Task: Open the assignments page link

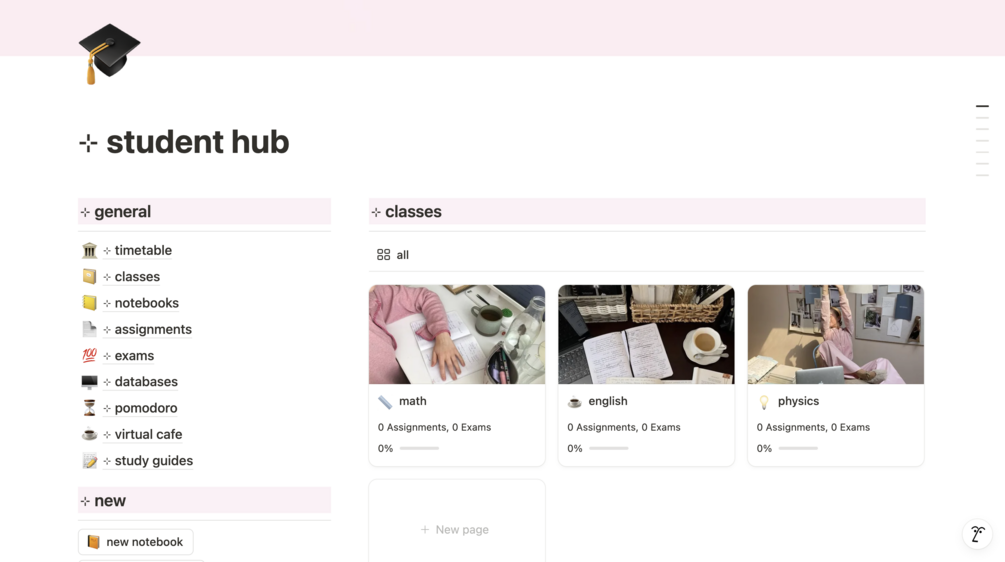Action: pos(153,329)
